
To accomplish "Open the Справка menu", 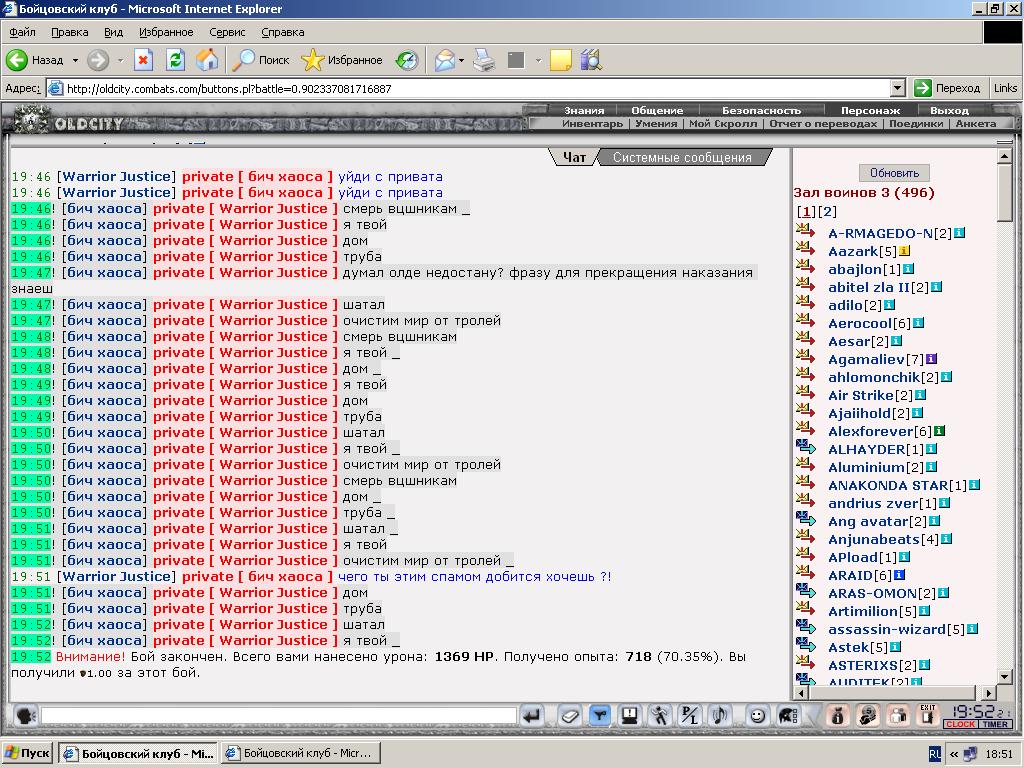I will point(283,32).
